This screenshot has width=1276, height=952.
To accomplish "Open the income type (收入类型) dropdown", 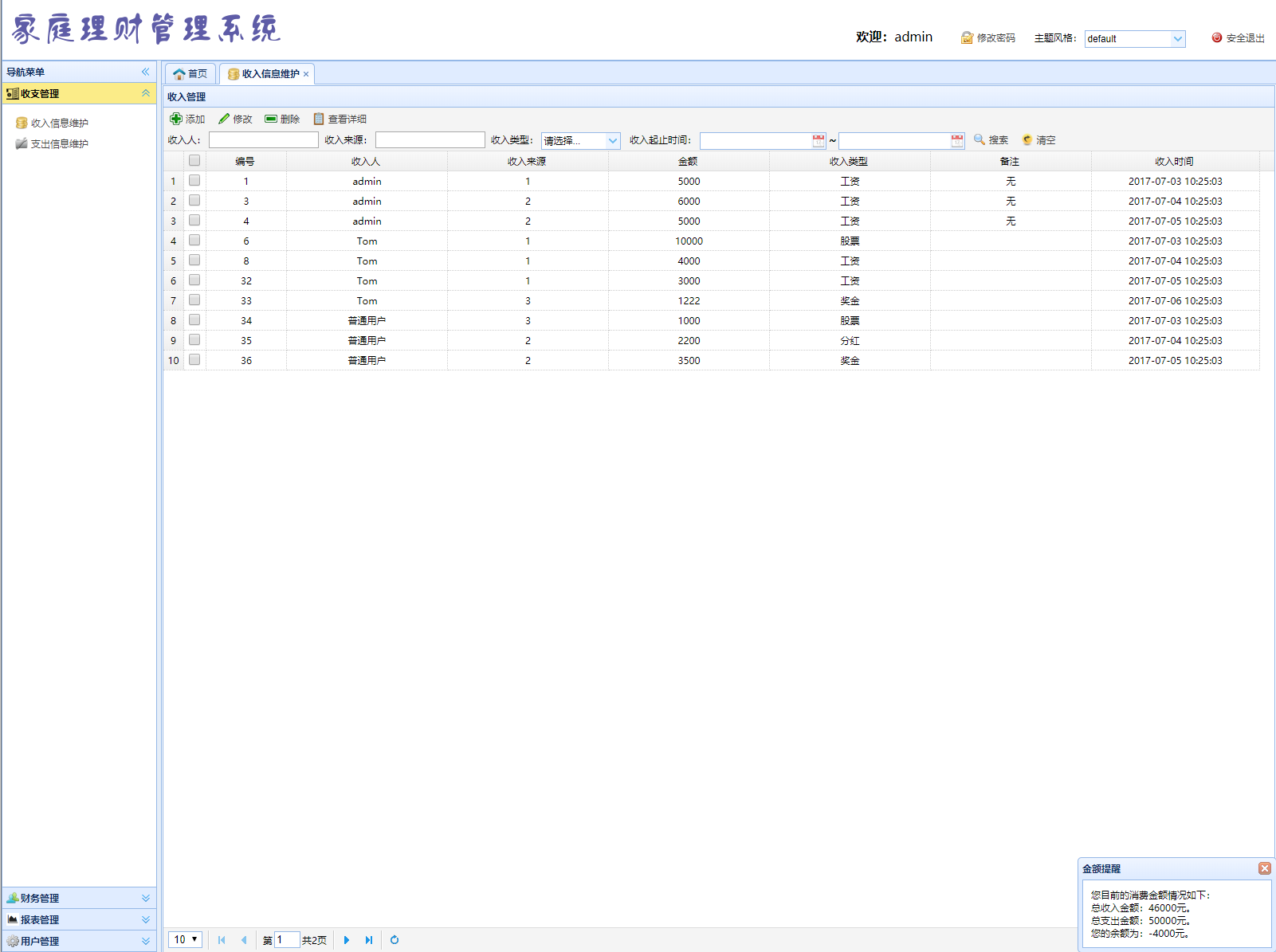I will point(612,140).
